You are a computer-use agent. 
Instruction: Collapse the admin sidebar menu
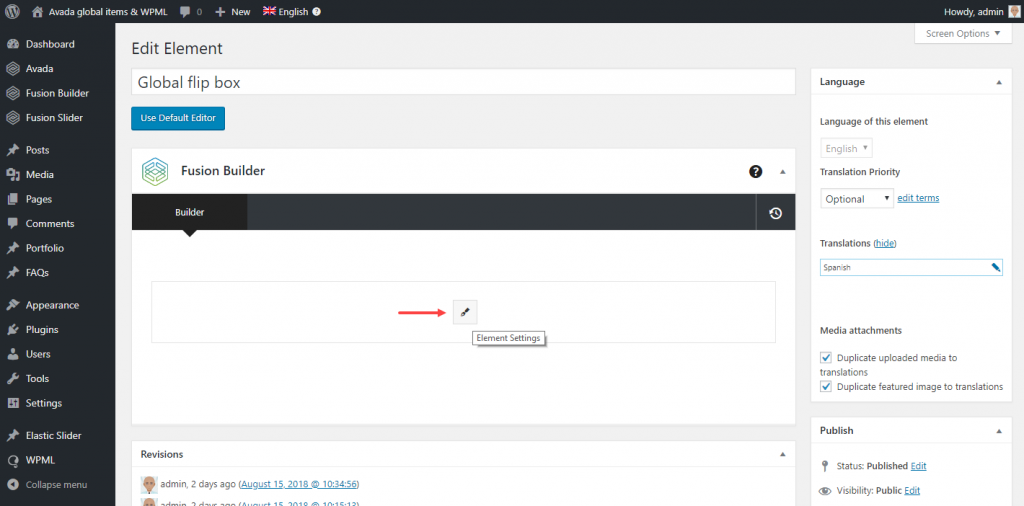click(x=47, y=484)
